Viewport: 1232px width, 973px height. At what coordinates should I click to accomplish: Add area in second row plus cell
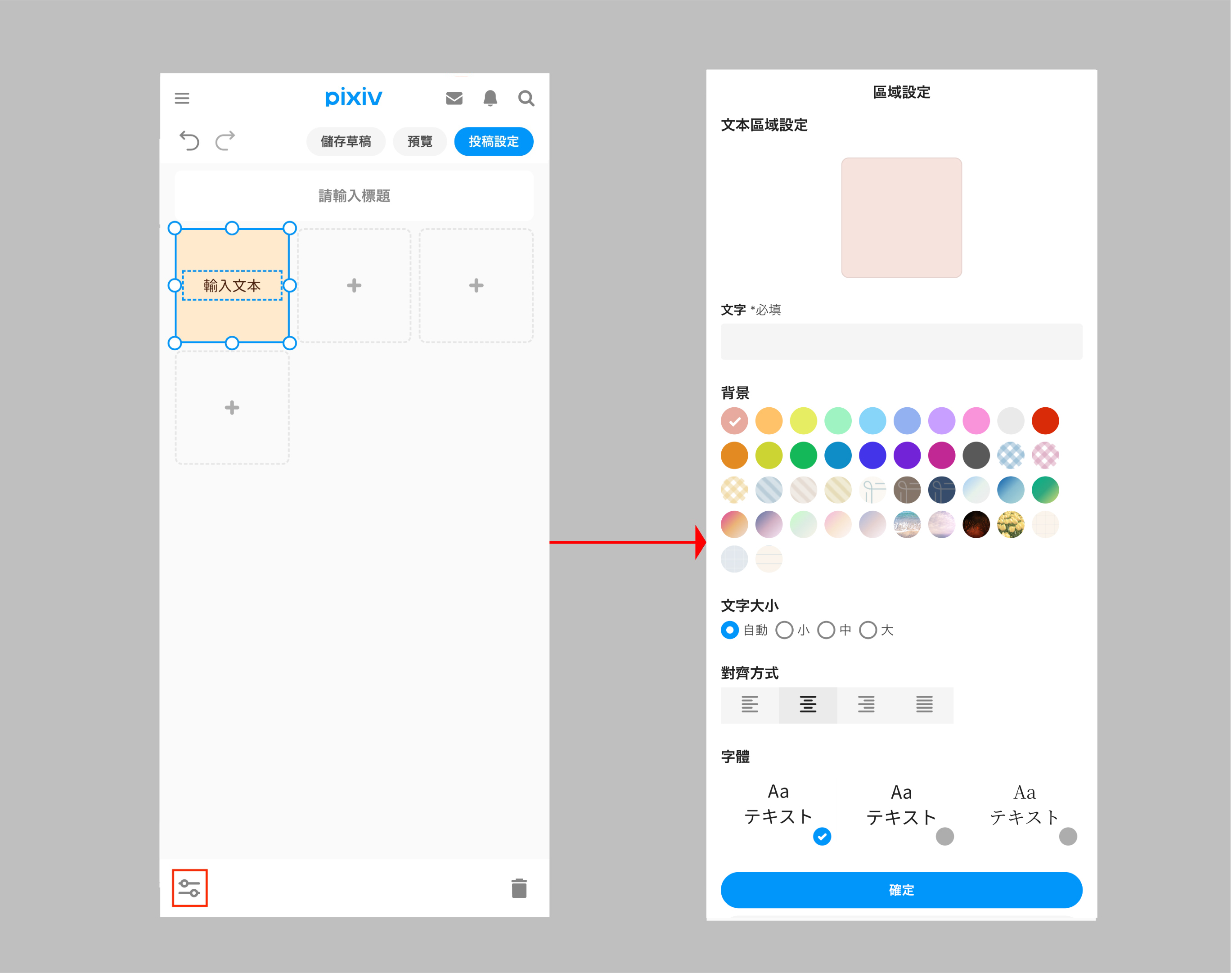pyautogui.click(x=232, y=407)
